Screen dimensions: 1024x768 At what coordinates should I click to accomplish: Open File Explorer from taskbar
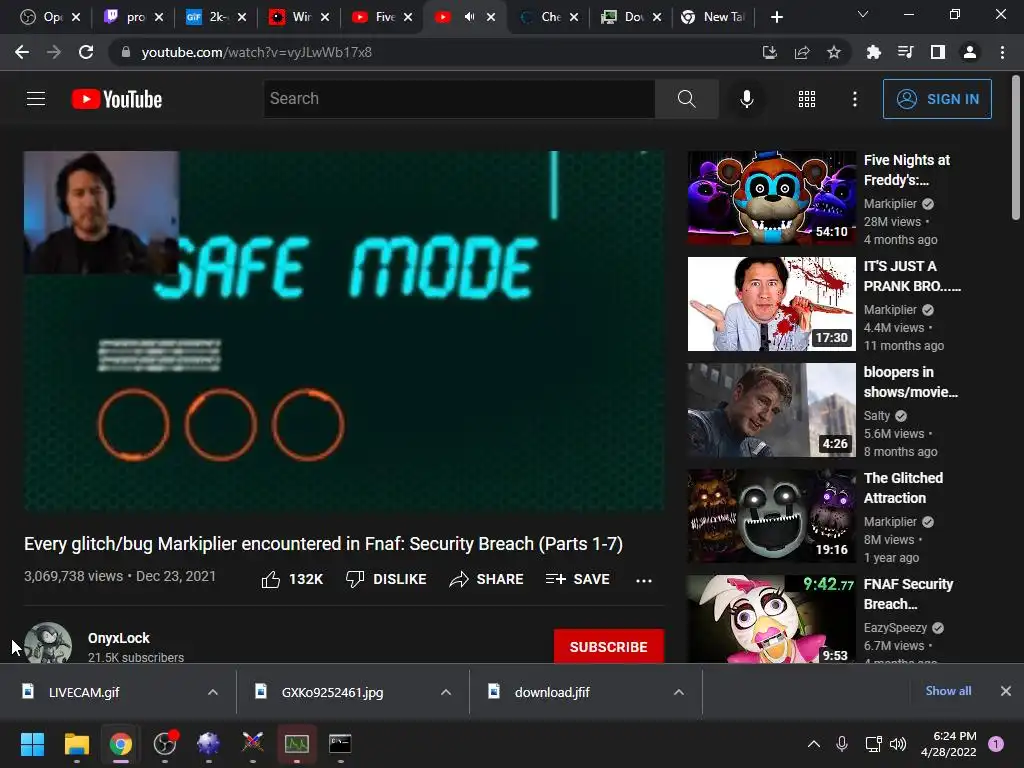[x=76, y=744]
